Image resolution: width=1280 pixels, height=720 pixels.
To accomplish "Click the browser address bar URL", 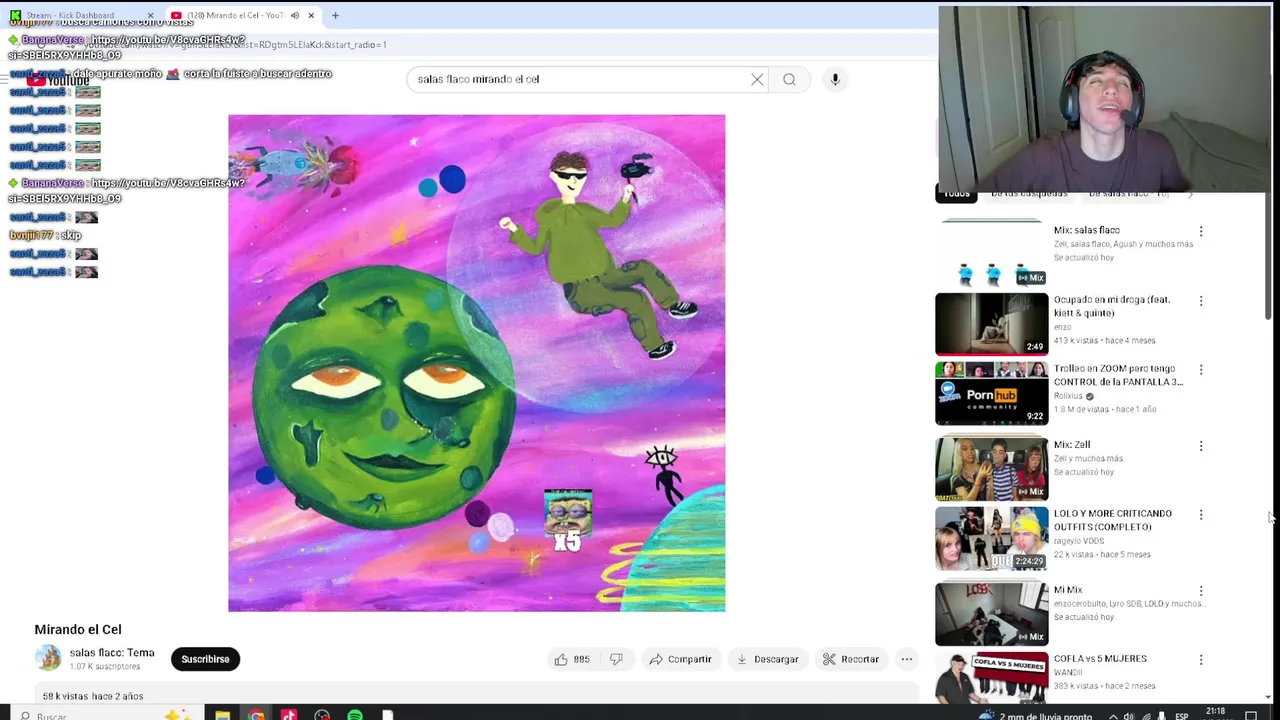I will click(236, 45).
